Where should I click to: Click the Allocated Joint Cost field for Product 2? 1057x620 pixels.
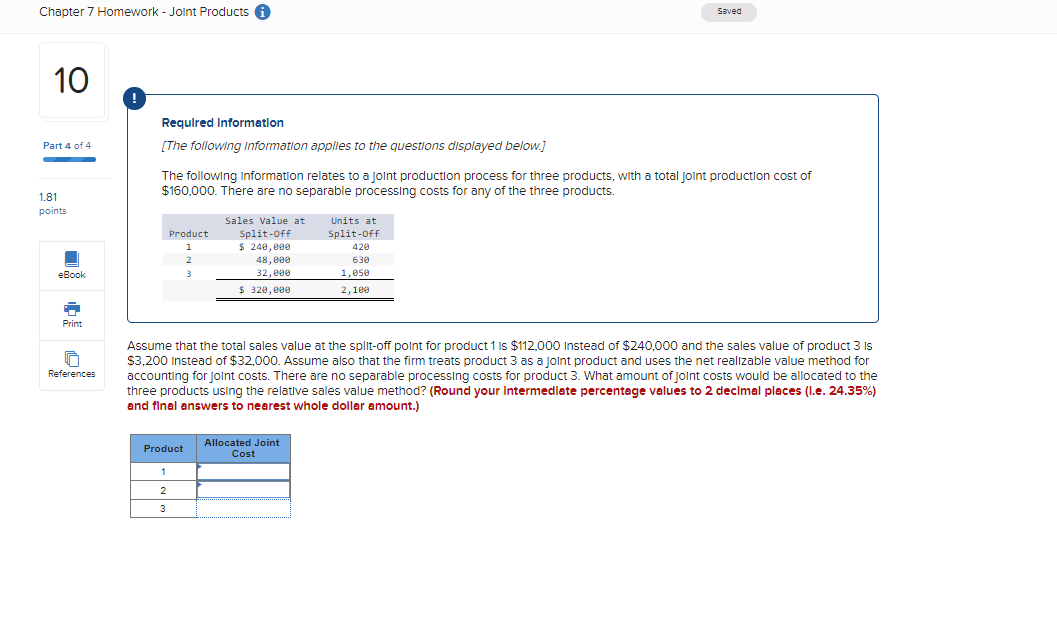[x=243, y=490]
